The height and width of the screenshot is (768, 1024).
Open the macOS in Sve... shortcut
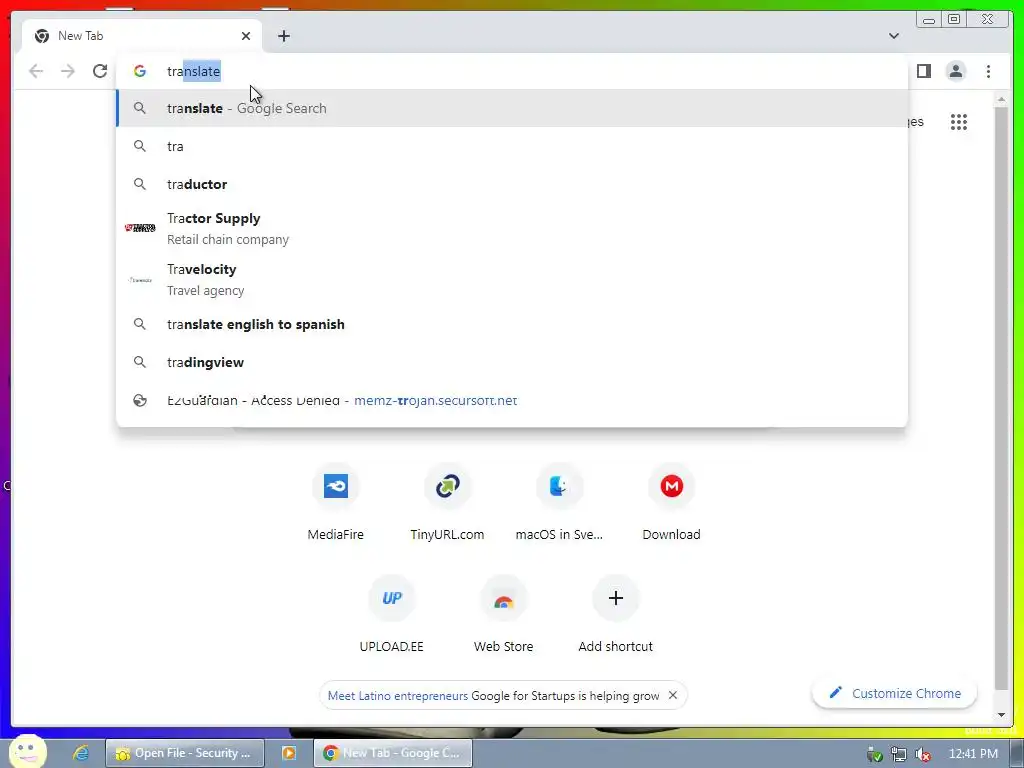pos(559,503)
